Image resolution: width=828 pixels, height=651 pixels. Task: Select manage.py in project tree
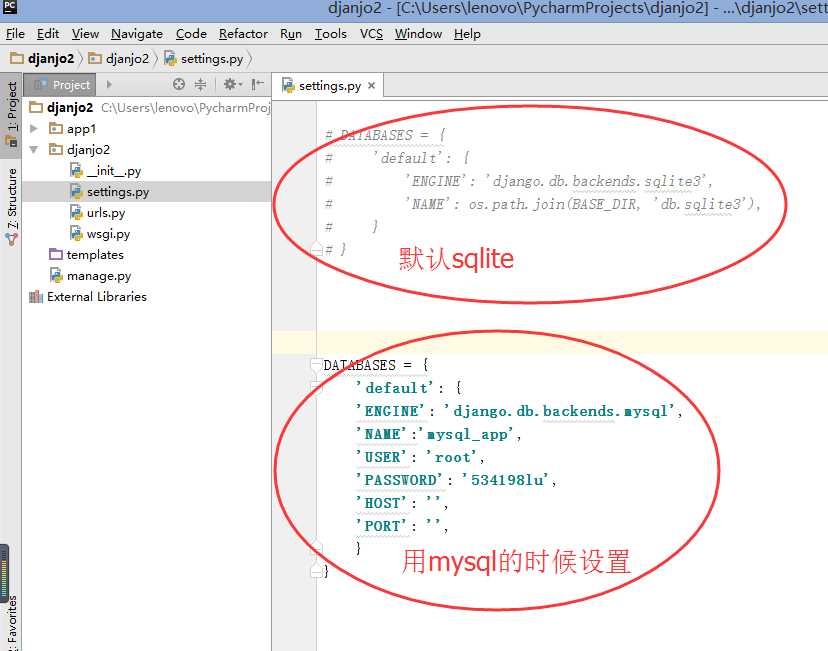(147, 275)
